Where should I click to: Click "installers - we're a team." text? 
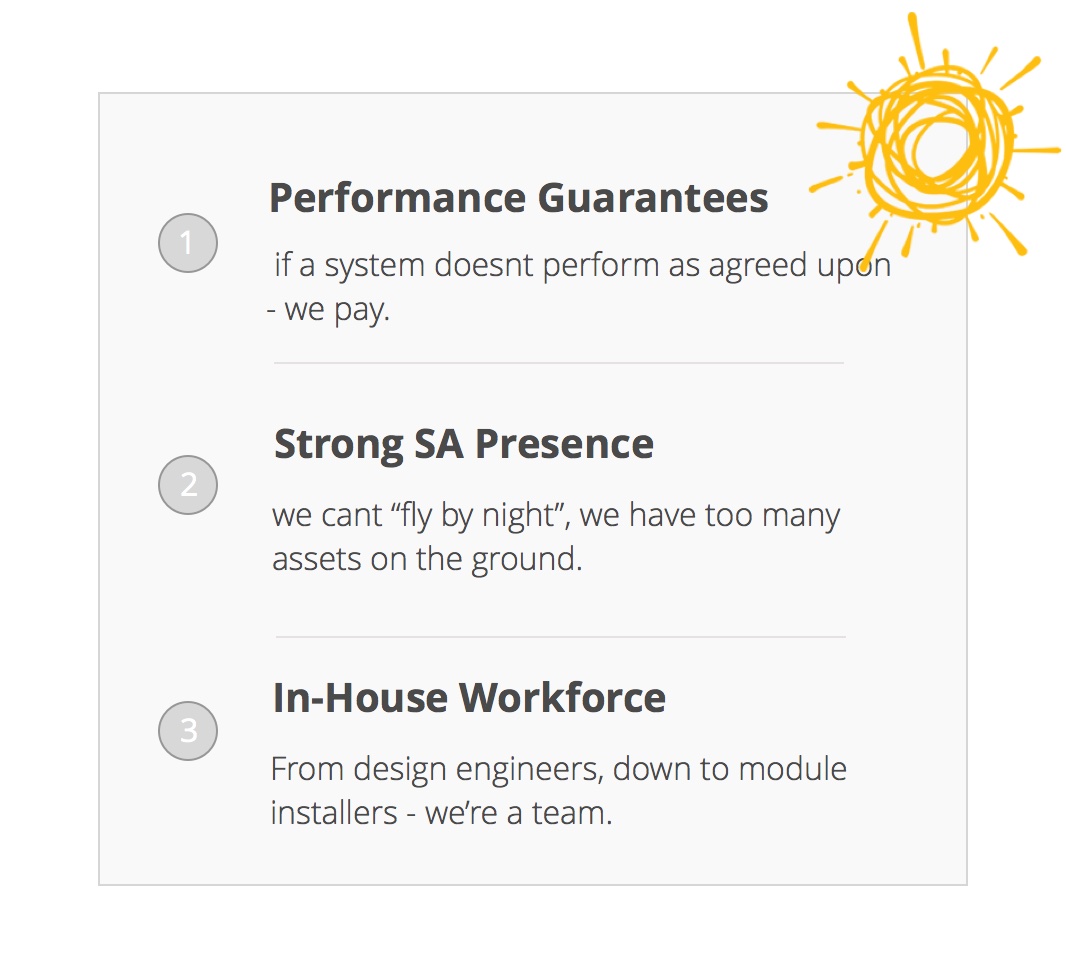tap(441, 813)
